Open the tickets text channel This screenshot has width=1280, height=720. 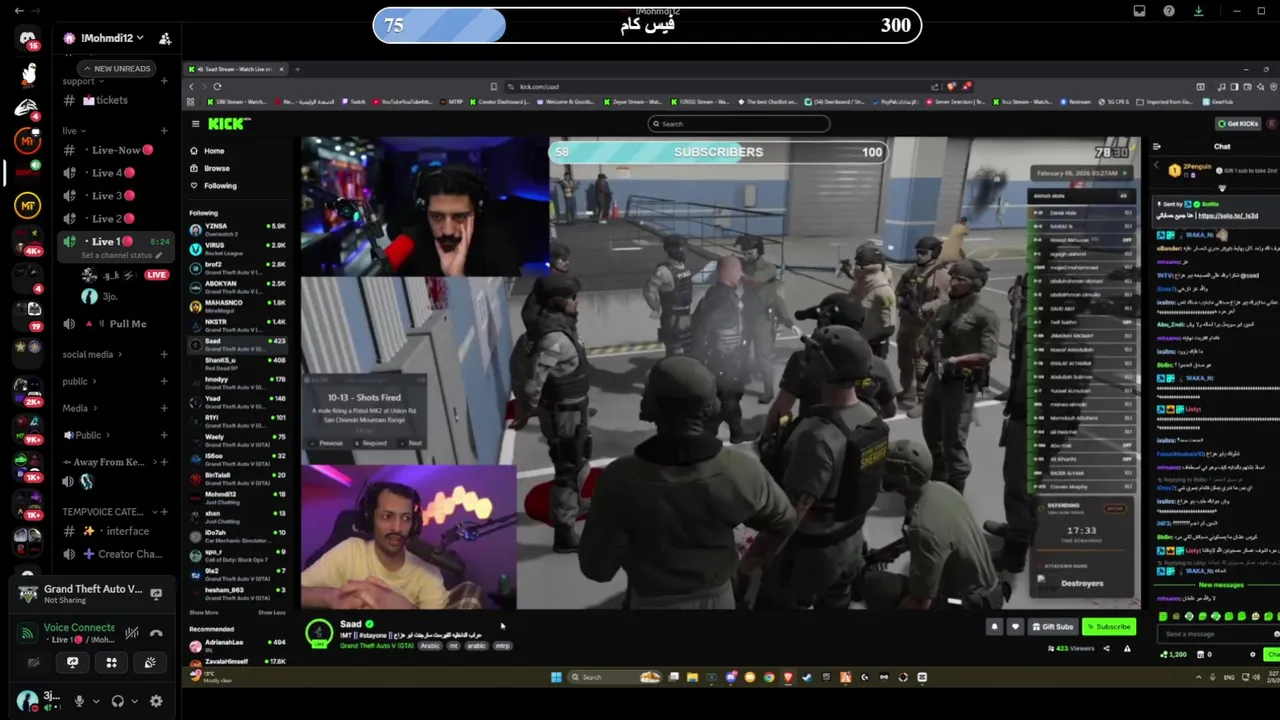click(x=105, y=100)
